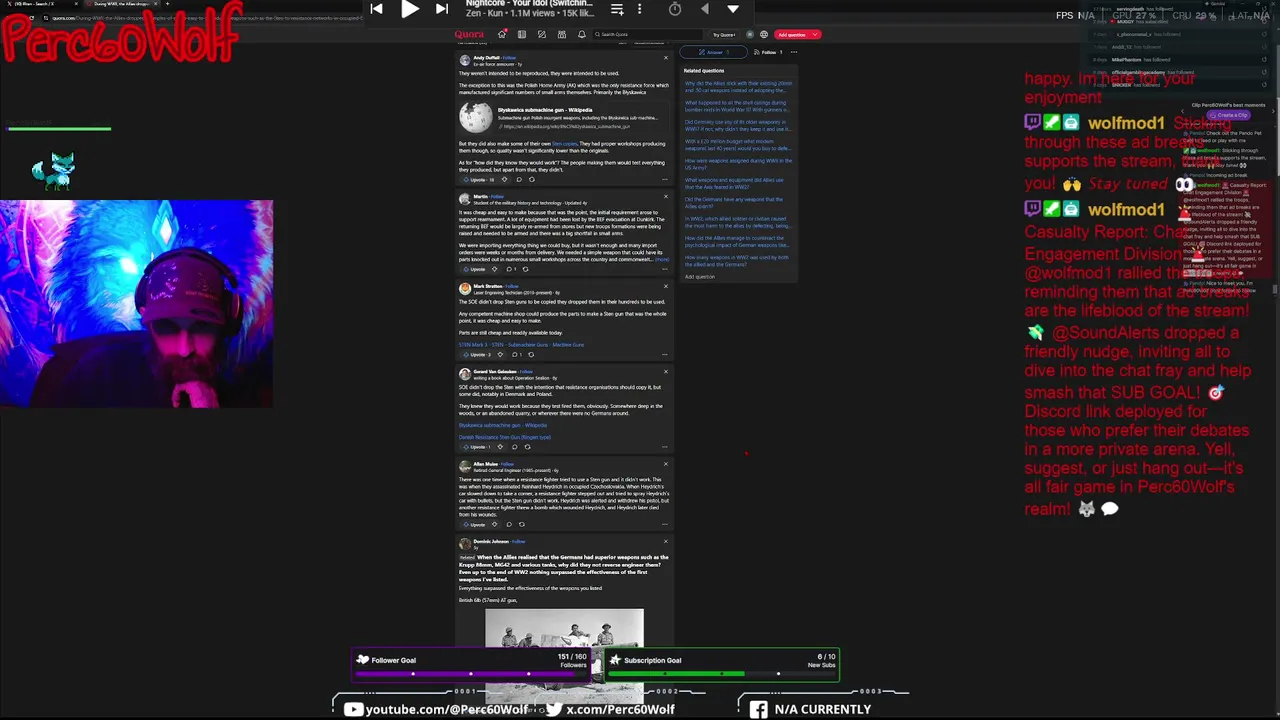
Task: Open more options on Gerard's answer
Action: pos(664,447)
